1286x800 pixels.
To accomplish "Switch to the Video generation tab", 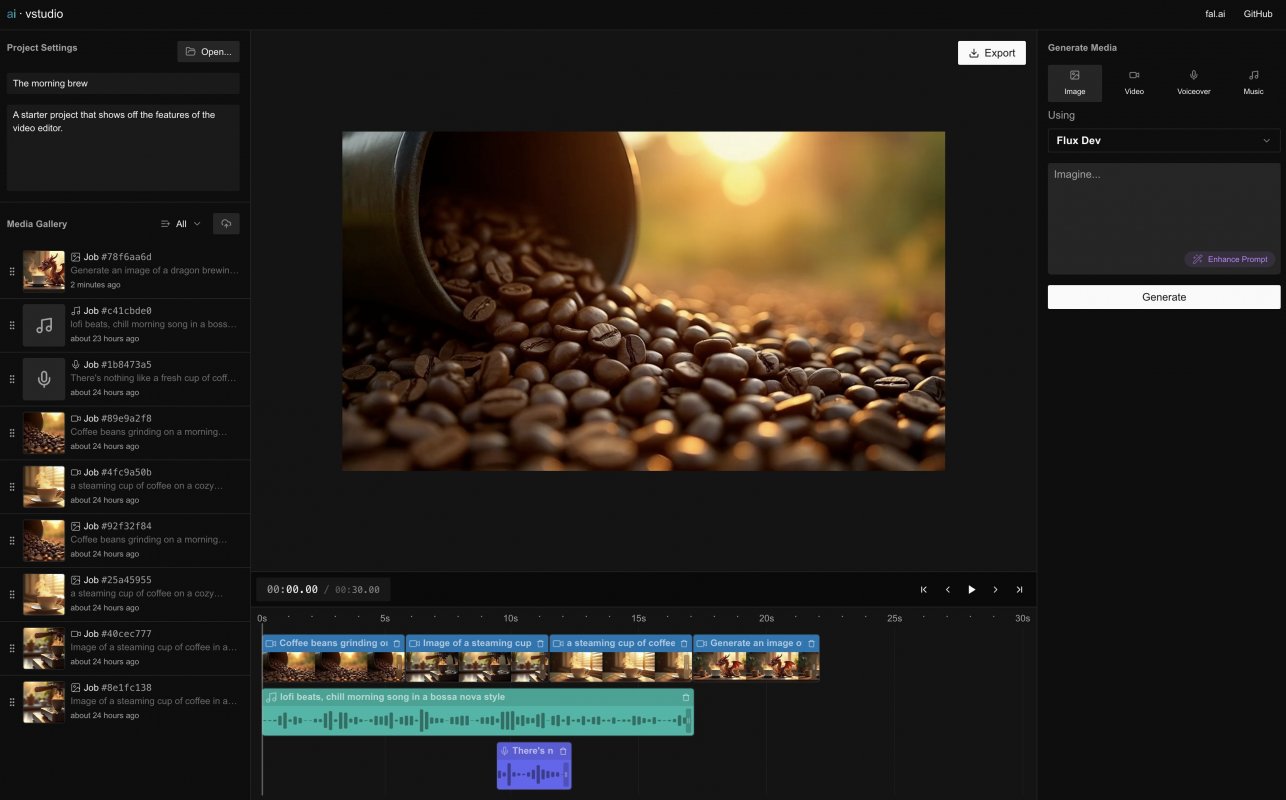I will coord(1133,82).
